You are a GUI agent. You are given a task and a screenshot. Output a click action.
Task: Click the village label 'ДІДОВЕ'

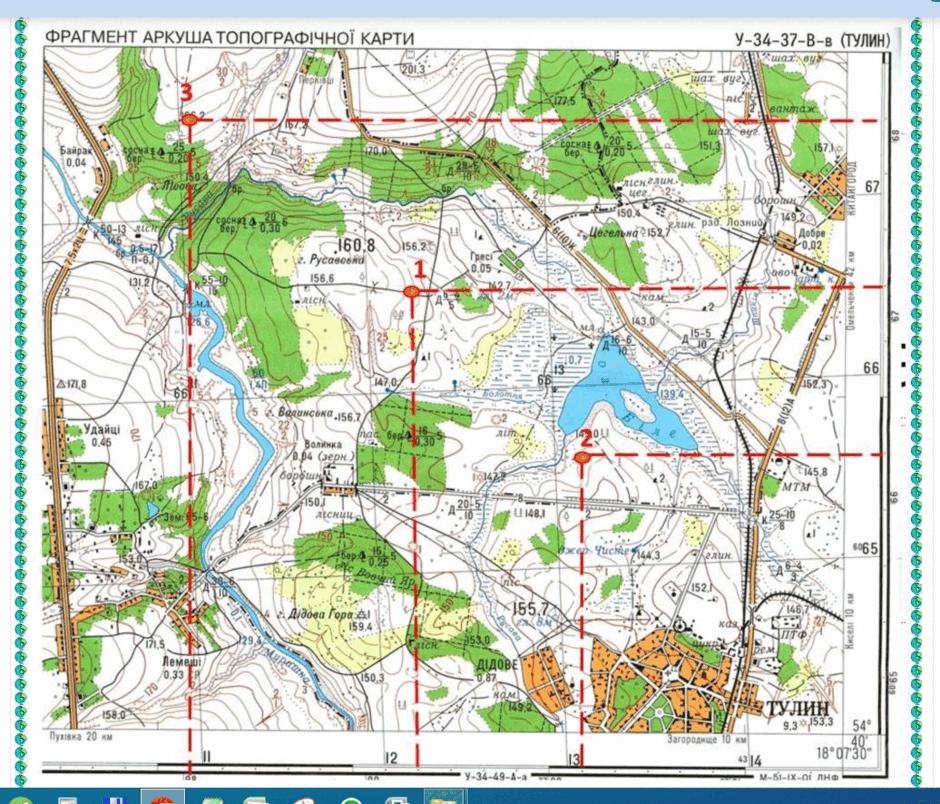[498, 666]
